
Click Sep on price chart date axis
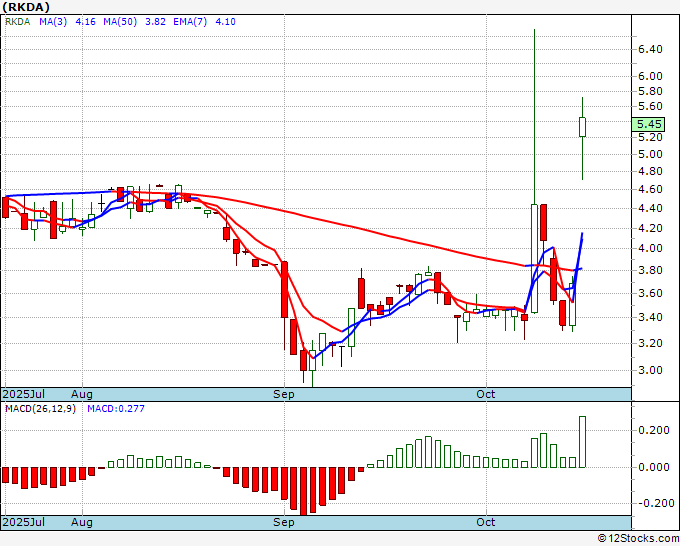pyautogui.click(x=284, y=394)
